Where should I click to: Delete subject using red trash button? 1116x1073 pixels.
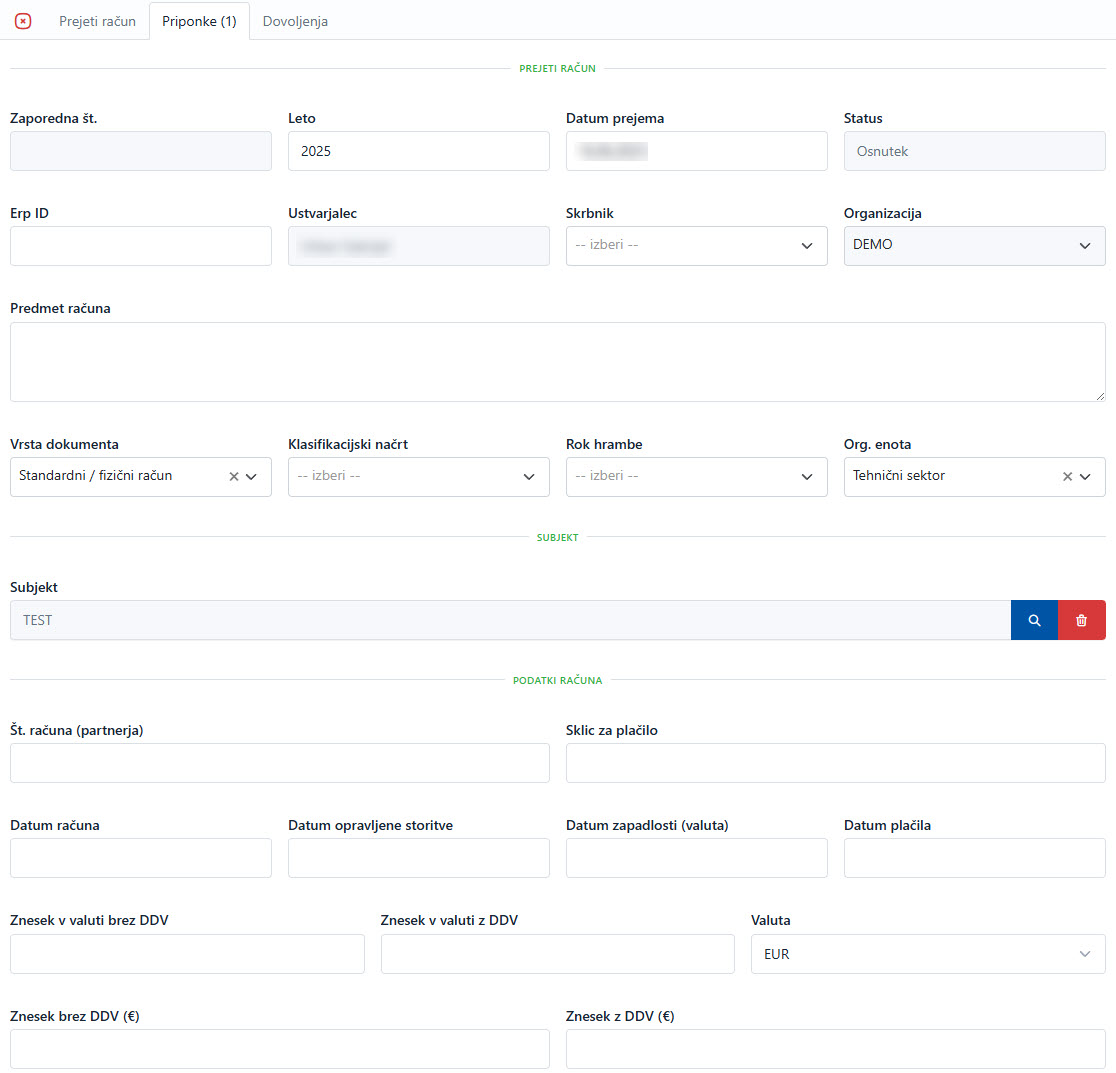point(1081,620)
